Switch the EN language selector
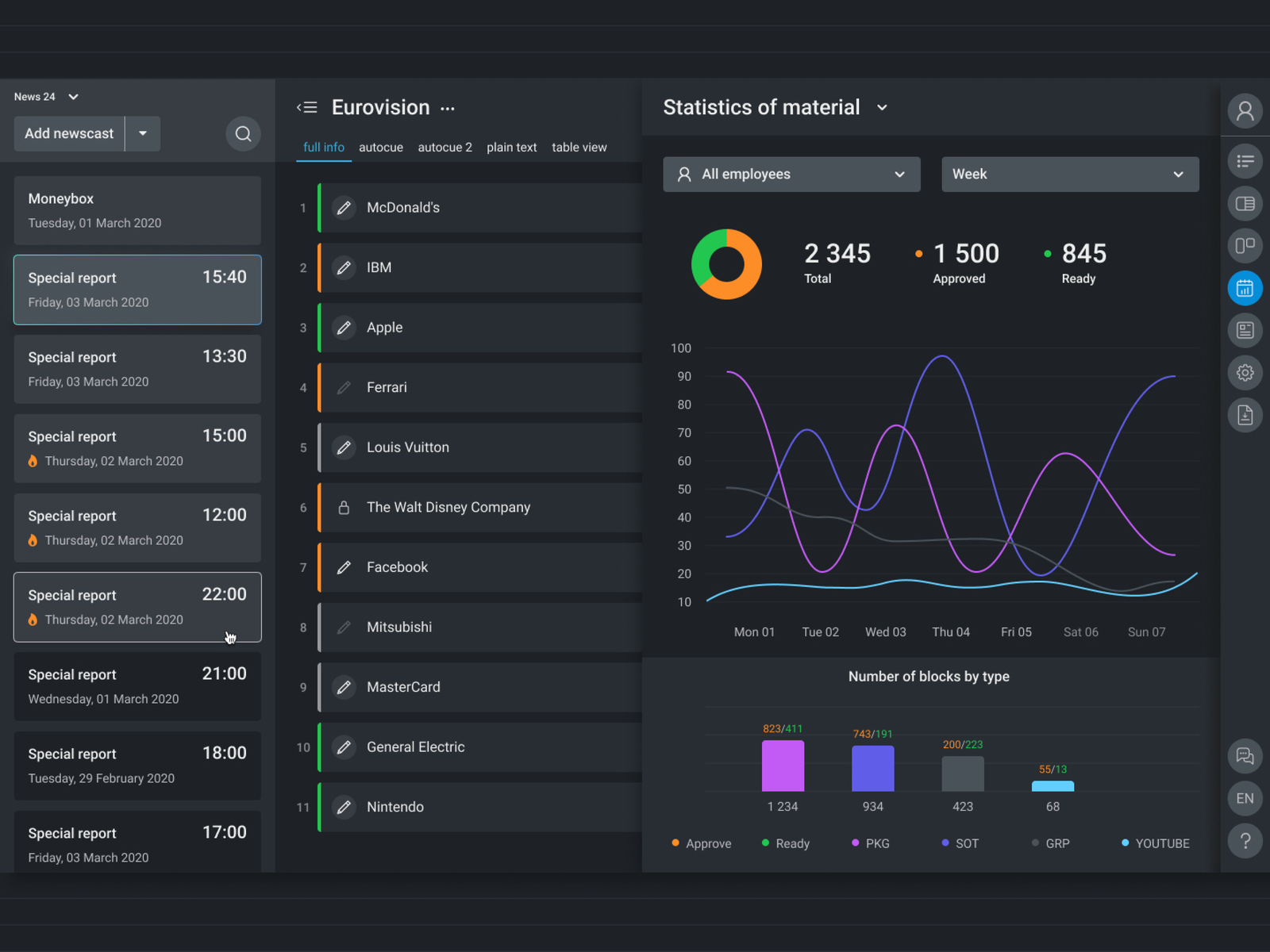Viewport: 1270px width, 952px height. [x=1245, y=799]
